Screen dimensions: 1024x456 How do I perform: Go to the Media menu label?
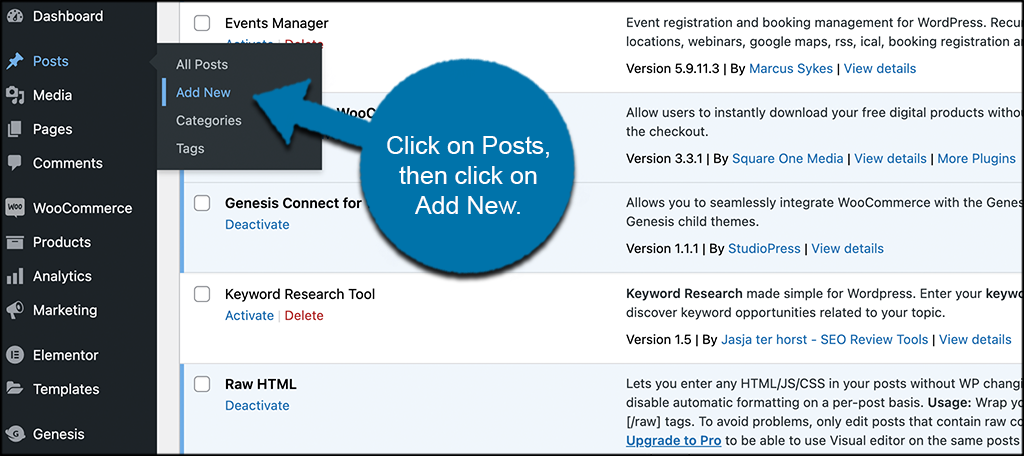click(x=52, y=95)
